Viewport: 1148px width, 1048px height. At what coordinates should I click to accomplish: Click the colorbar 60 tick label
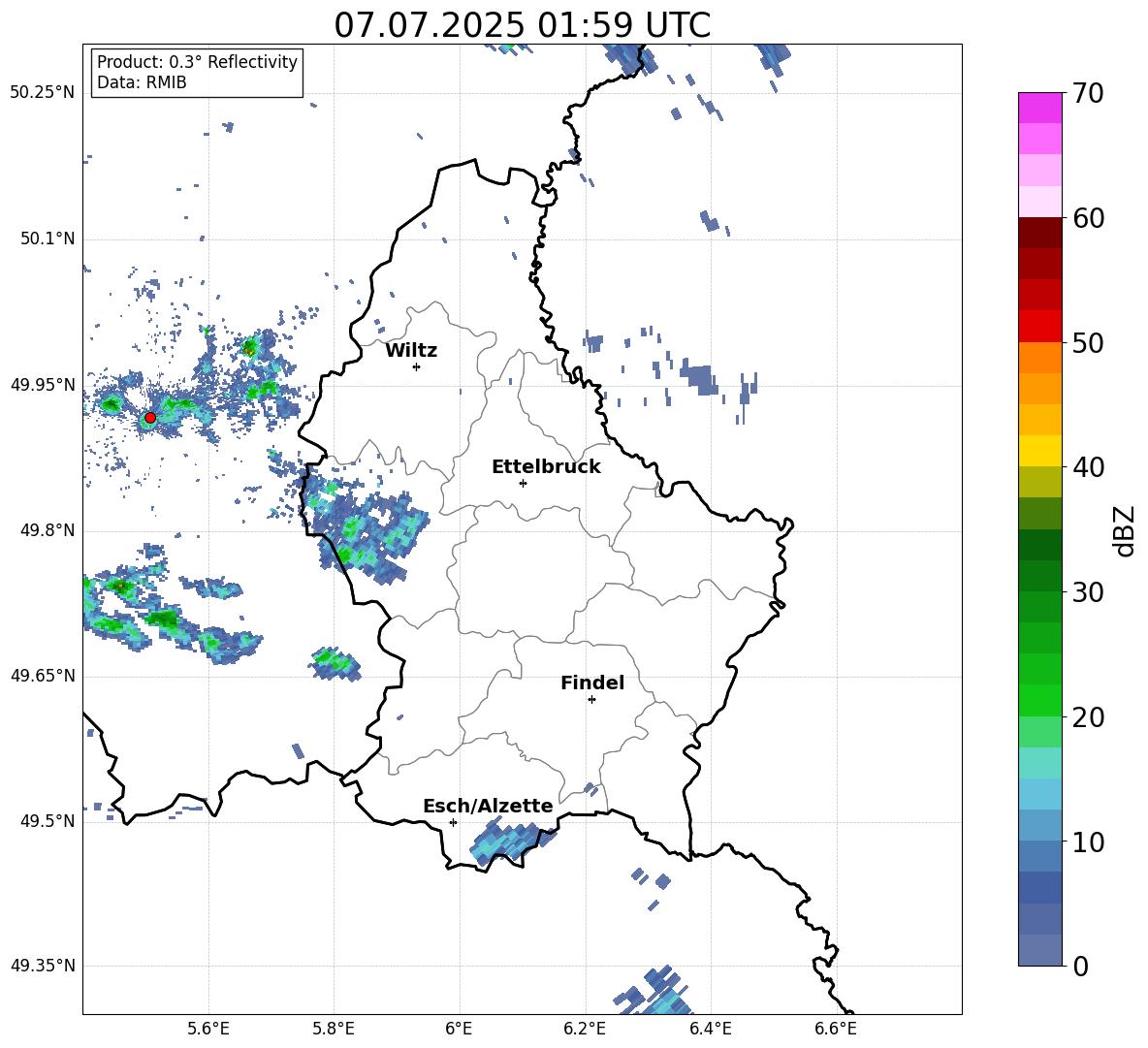[x=1089, y=218]
